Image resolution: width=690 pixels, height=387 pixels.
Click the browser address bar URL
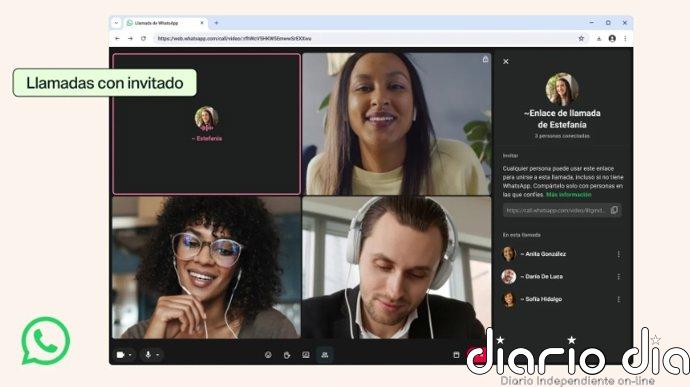click(234, 39)
